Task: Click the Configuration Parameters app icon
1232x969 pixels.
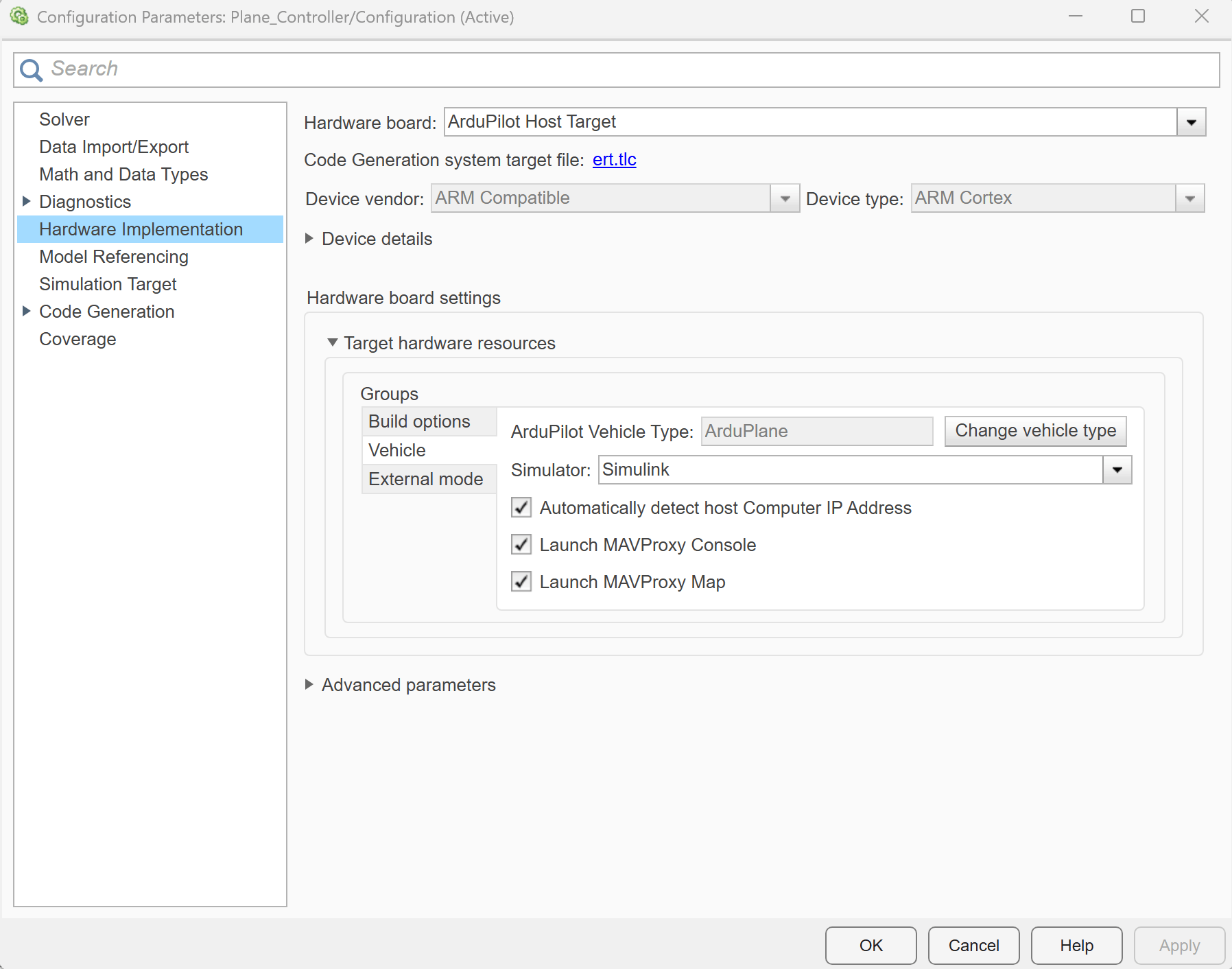Action: 19,16
